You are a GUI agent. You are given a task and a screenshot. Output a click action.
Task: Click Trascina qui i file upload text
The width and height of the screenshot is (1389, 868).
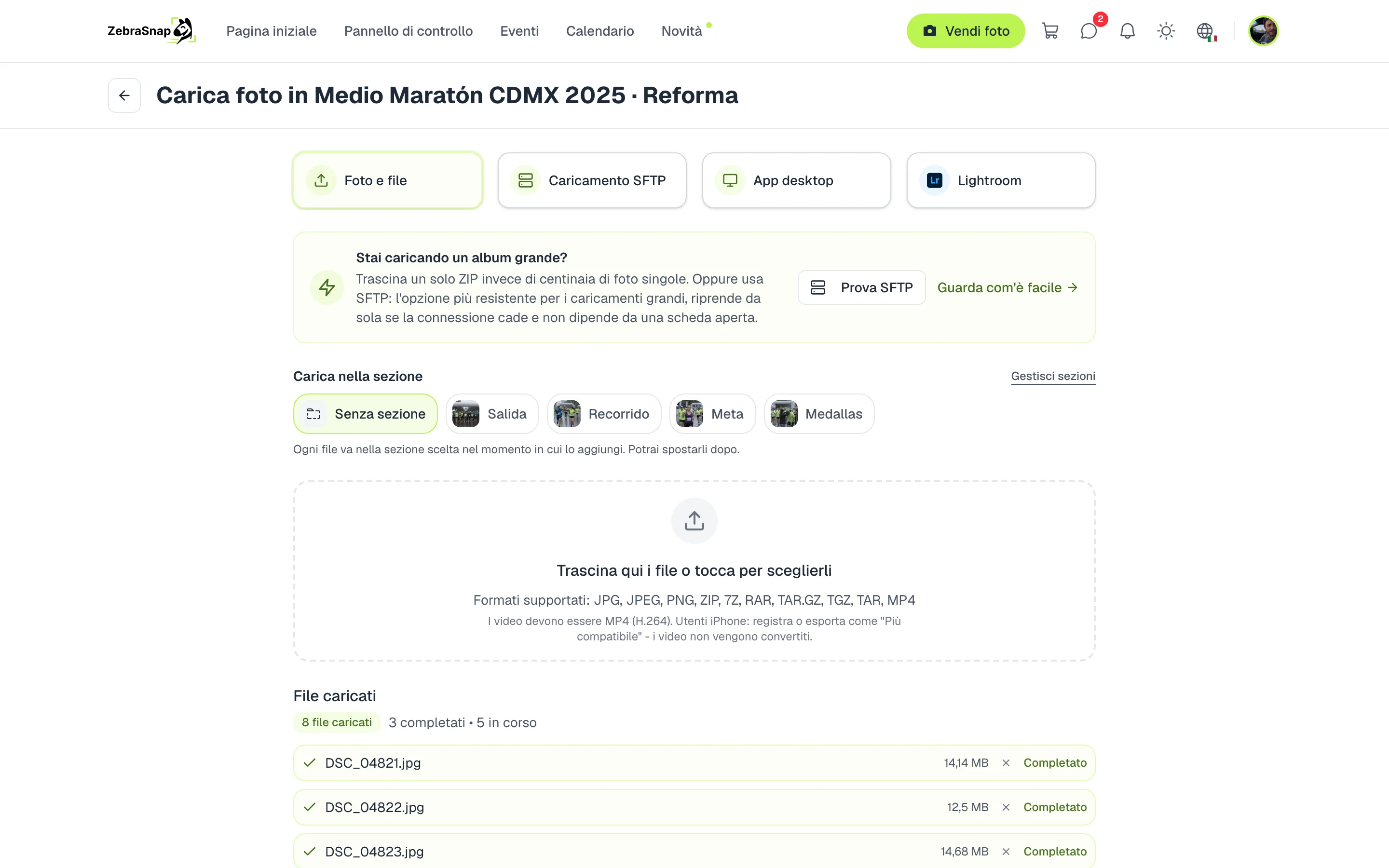tap(694, 570)
